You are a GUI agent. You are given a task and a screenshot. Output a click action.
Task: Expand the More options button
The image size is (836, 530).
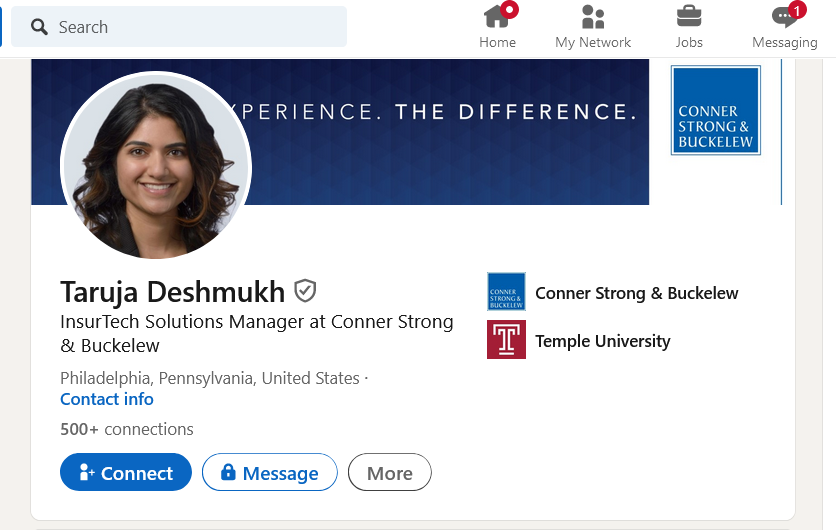click(390, 472)
